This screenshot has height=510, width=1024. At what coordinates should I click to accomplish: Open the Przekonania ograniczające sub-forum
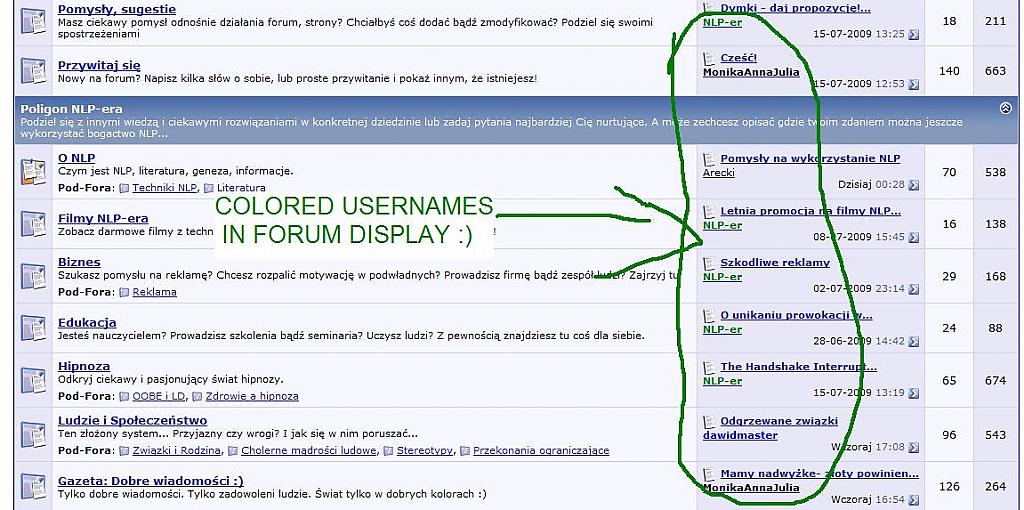[541, 451]
